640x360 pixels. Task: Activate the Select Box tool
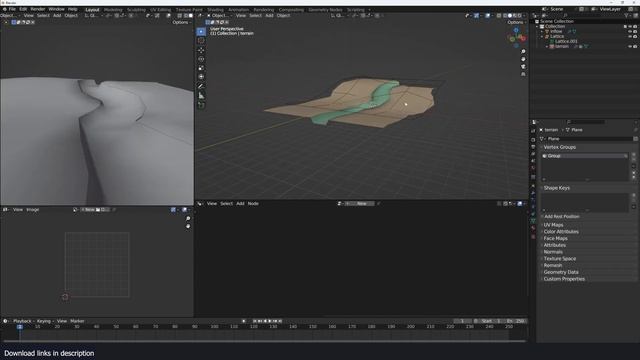pos(201,31)
